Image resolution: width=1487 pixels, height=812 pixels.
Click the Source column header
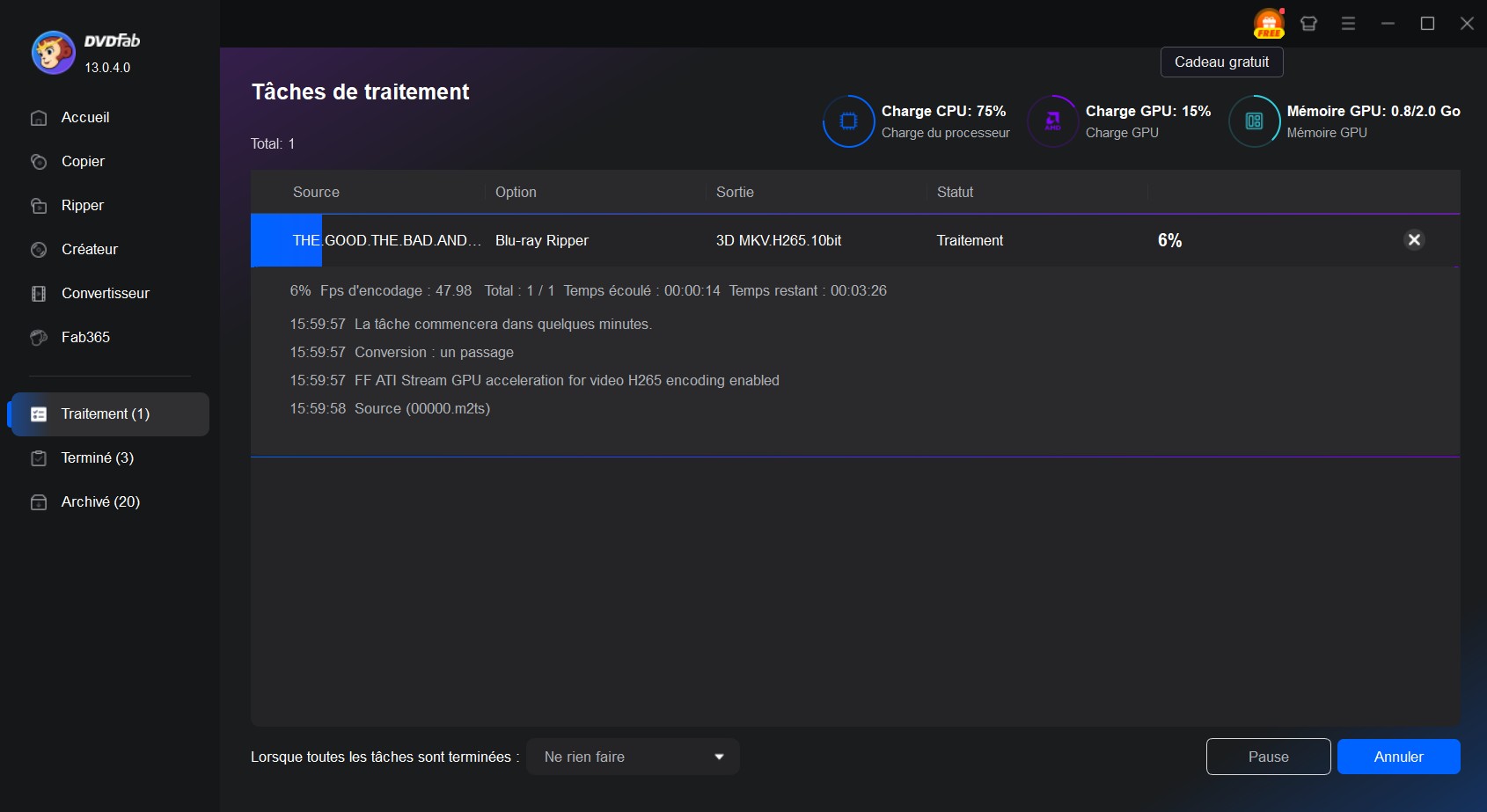[316, 193]
